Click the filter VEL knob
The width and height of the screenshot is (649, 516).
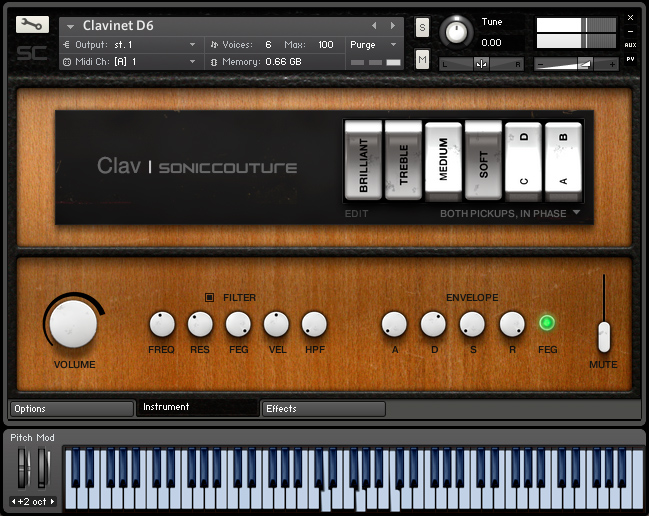click(x=276, y=324)
